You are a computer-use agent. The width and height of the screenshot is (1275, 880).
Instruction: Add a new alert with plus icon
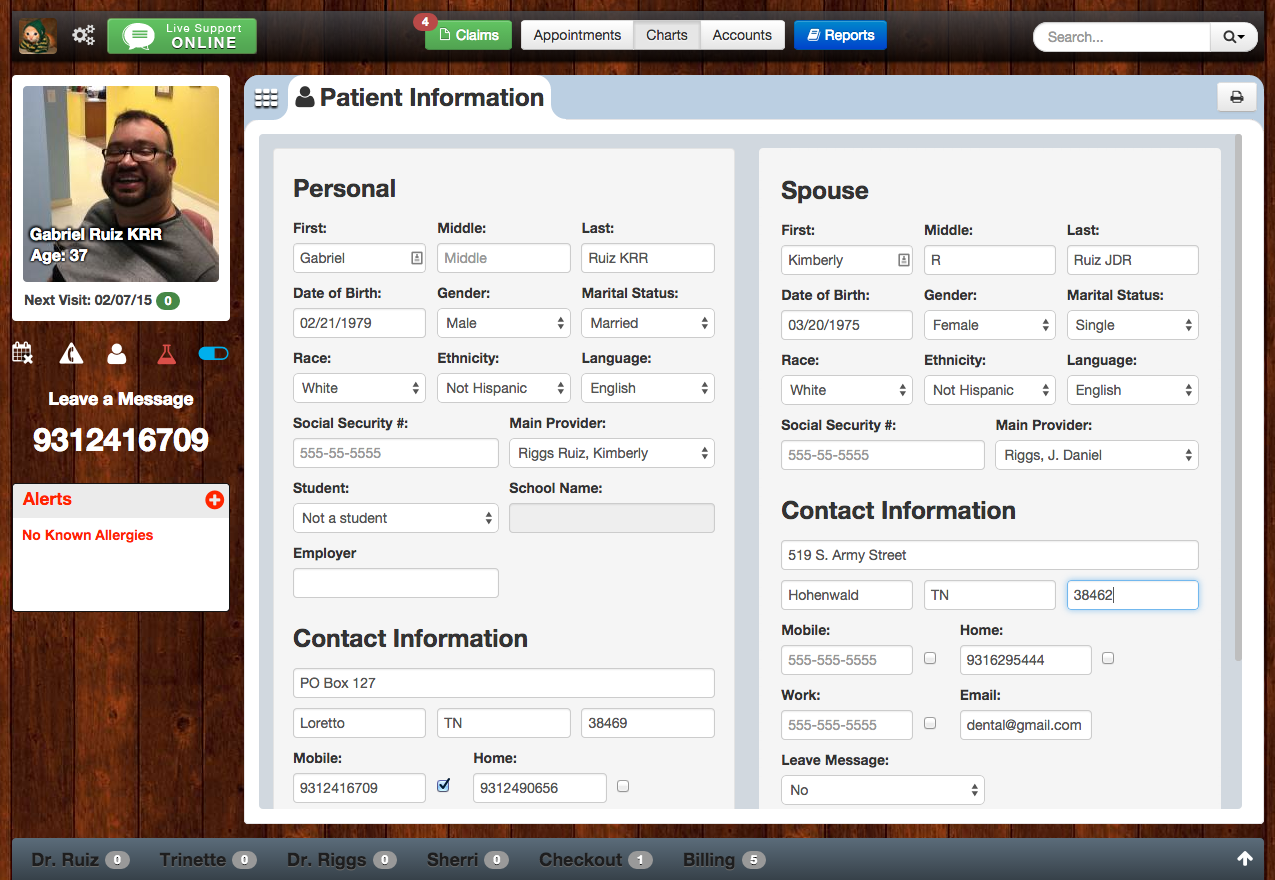pyautogui.click(x=214, y=500)
